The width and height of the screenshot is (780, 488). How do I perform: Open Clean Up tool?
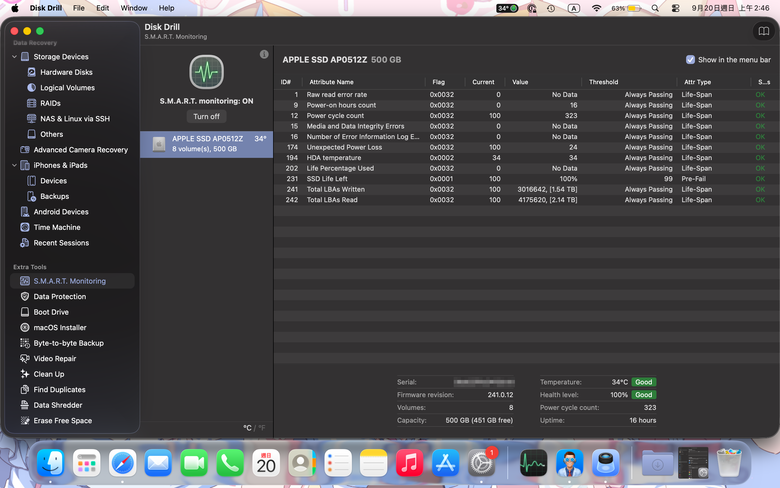48,374
